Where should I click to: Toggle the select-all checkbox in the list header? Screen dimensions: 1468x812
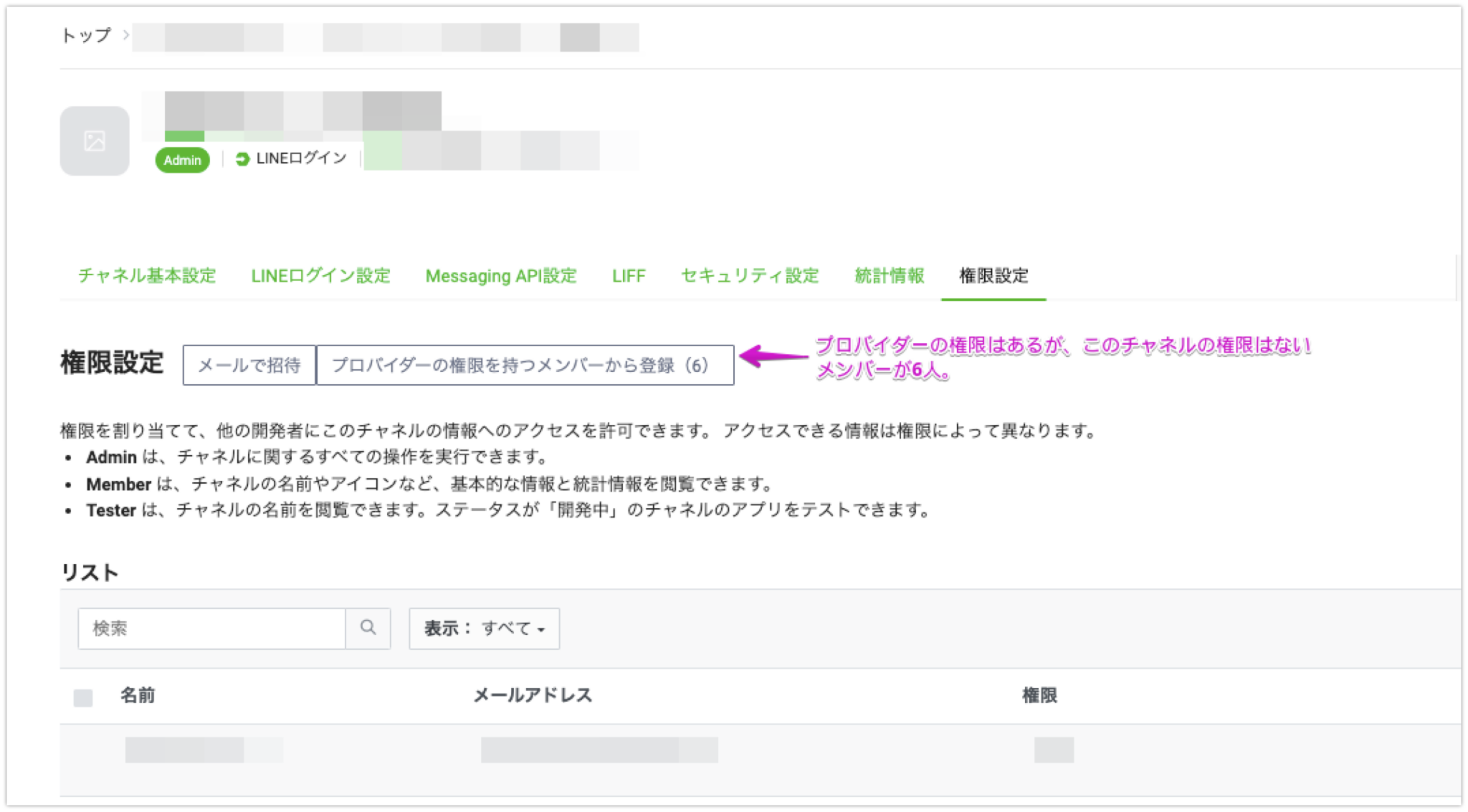tap(84, 697)
